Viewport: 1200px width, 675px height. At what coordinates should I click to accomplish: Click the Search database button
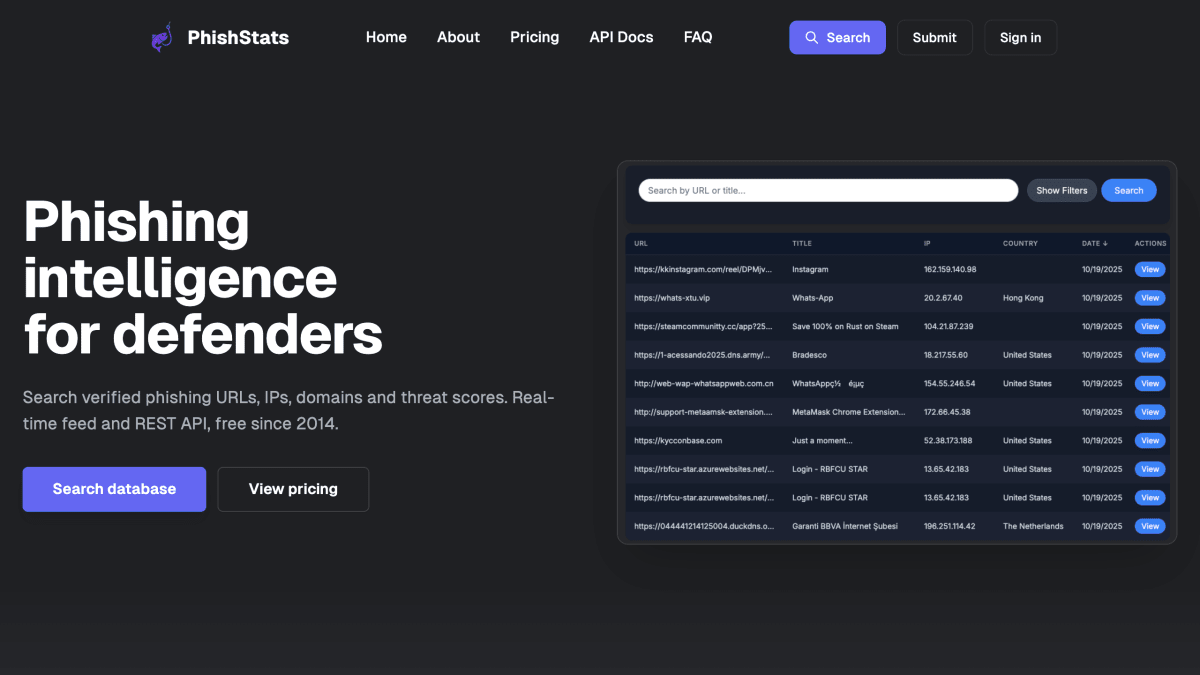point(114,489)
